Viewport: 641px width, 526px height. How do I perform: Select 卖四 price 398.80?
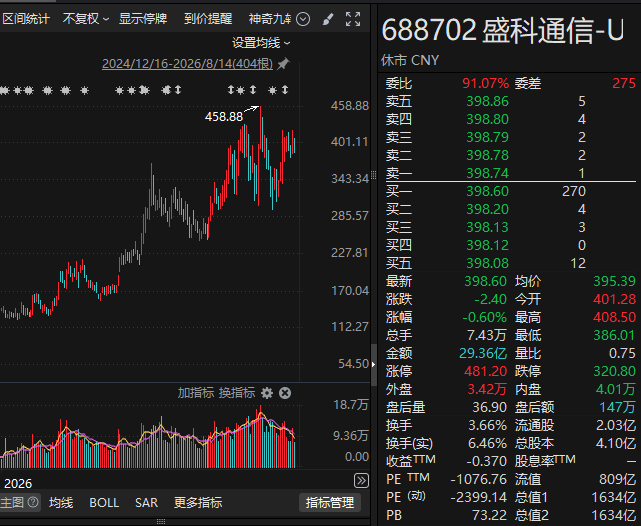487,119
